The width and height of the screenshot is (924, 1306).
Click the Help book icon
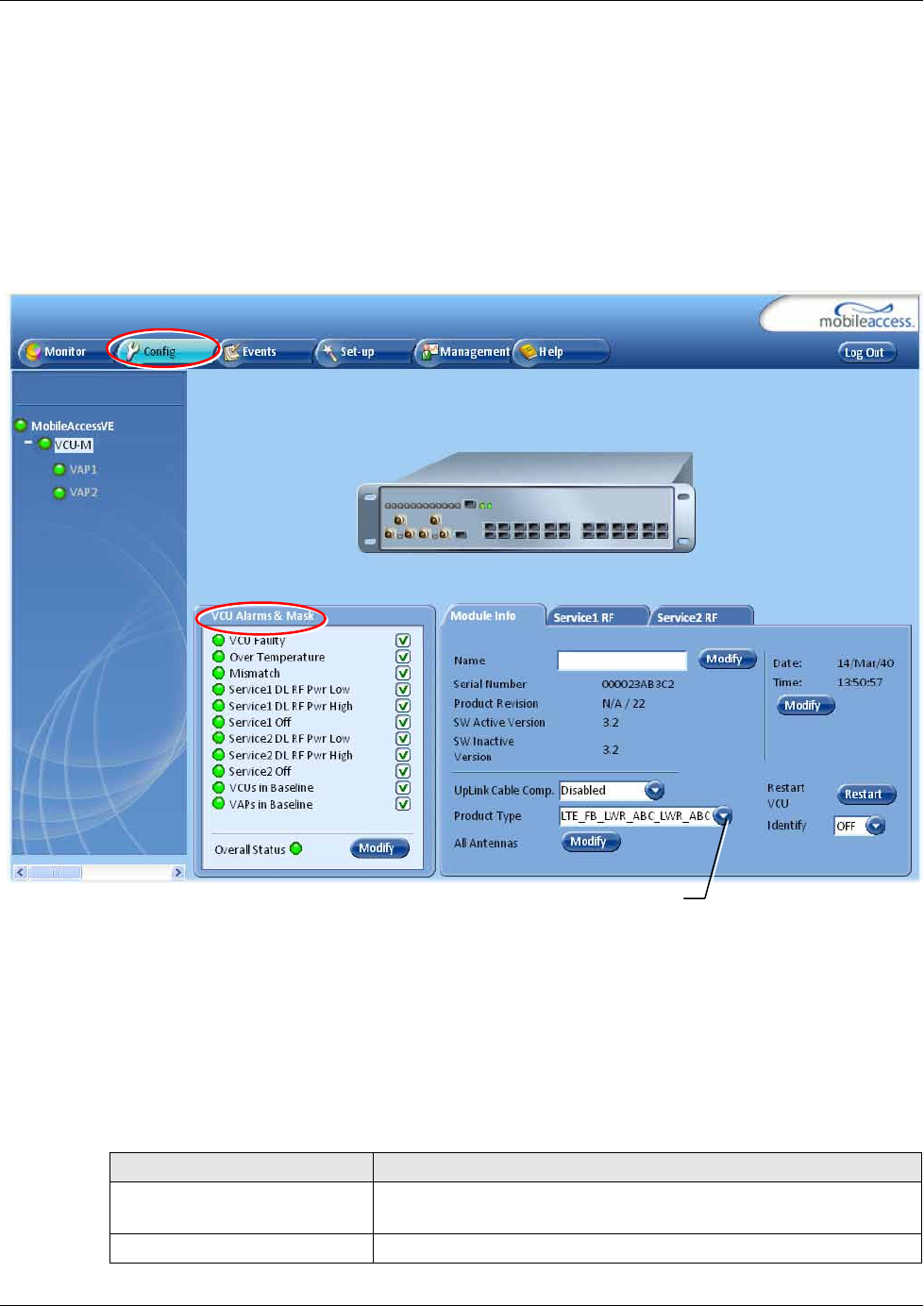tap(529, 352)
